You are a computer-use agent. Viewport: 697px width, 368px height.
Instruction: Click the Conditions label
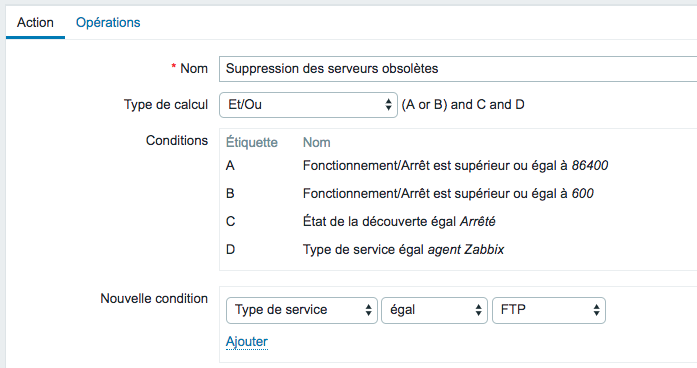pyautogui.click(x=176, y=141)
